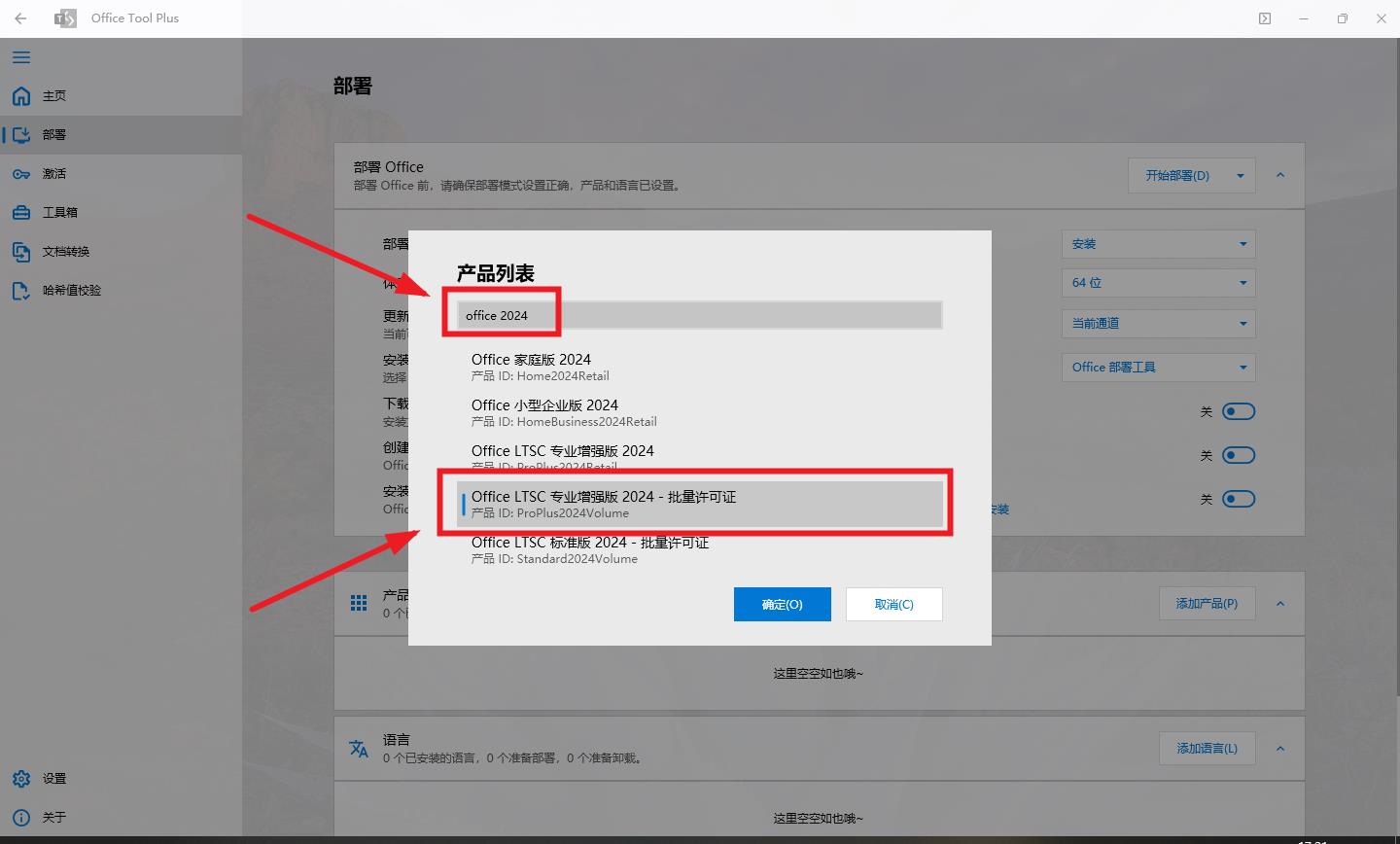
Task: Open the 工具箱 (Toolbox) section
Action: [53, 212]
